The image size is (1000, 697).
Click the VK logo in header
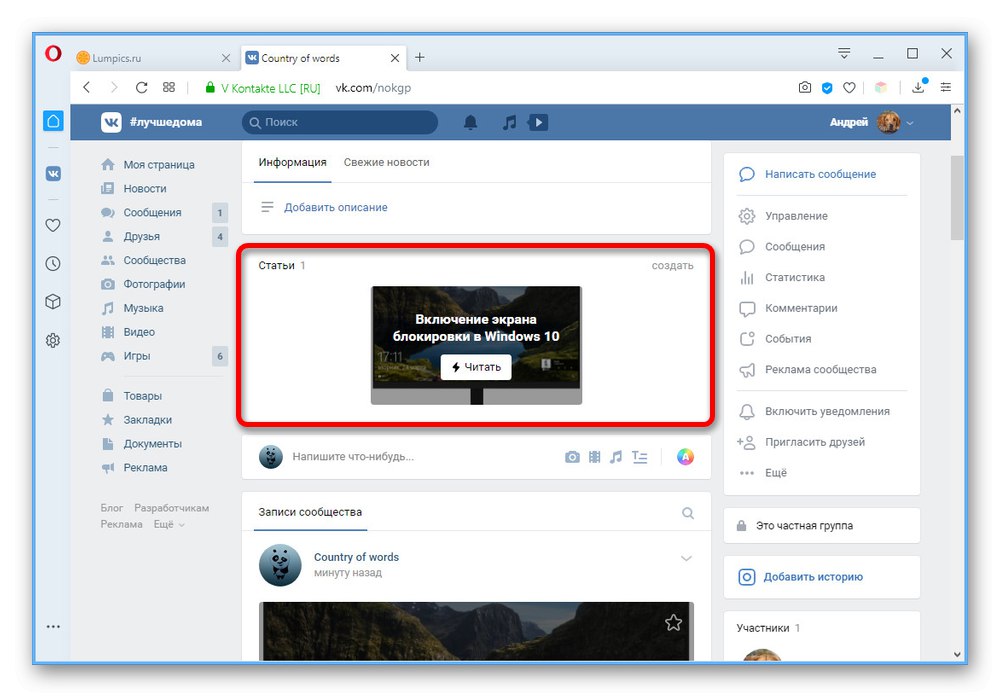point(111,122)
